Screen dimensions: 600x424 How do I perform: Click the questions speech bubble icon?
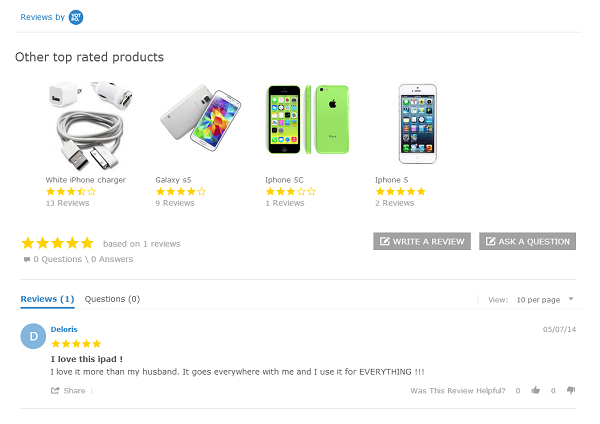point(27,259)
